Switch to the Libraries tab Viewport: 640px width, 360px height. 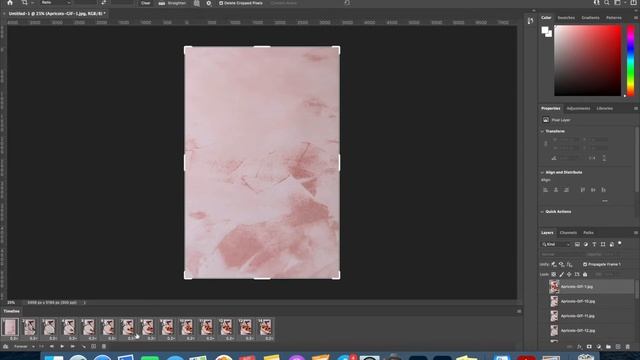pyautogui.click(x=604, y=109)
